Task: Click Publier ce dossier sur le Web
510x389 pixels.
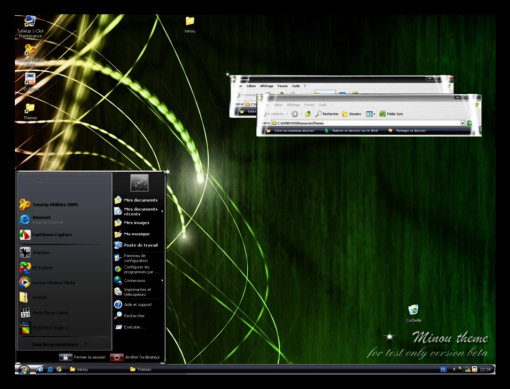Action: [352, 131]
